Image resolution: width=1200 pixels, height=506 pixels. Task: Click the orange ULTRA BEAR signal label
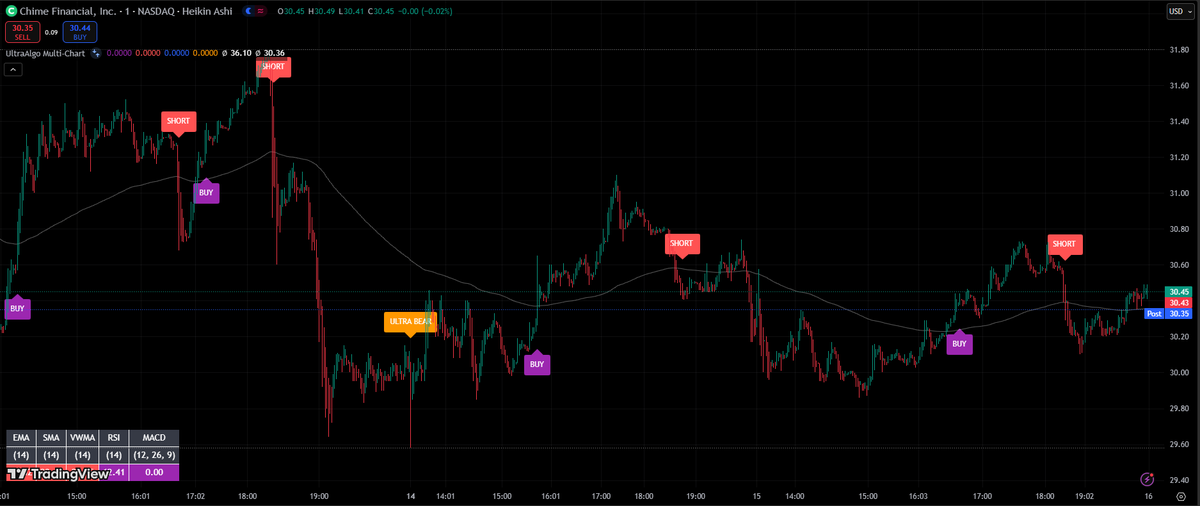[410, 322]
